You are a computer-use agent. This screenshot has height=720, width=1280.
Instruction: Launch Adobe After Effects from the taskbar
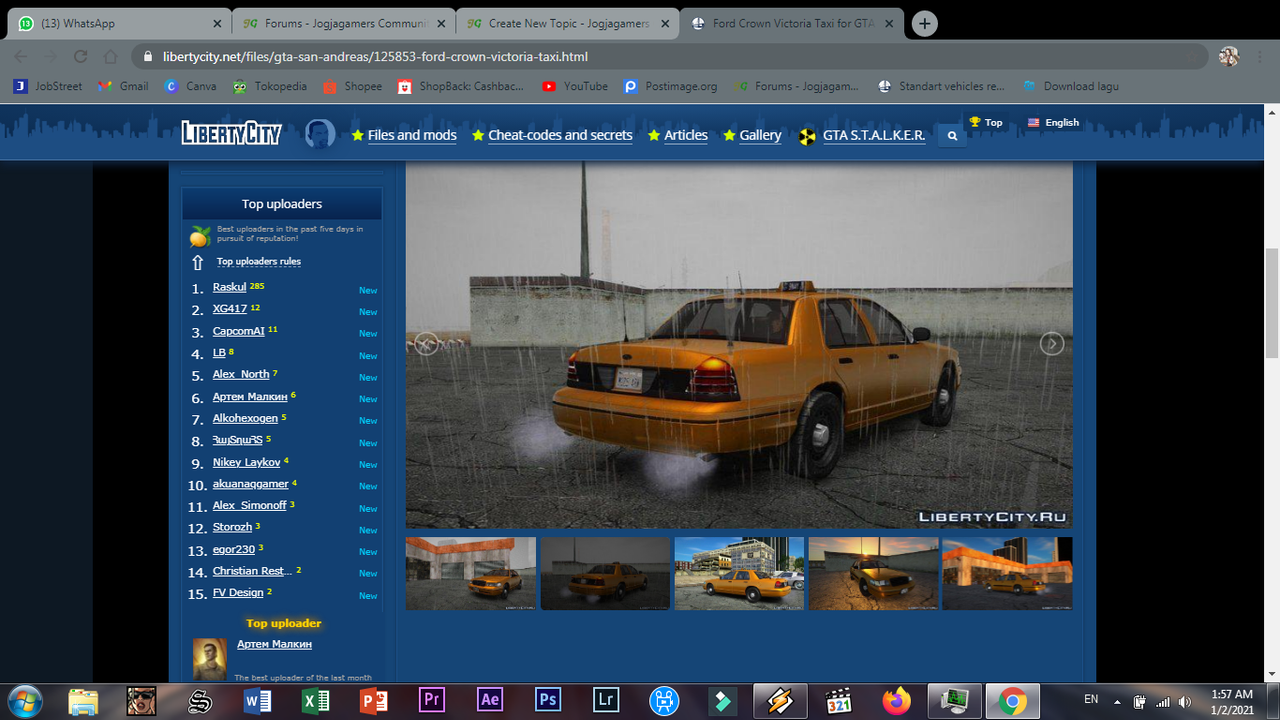pos(490,701)
